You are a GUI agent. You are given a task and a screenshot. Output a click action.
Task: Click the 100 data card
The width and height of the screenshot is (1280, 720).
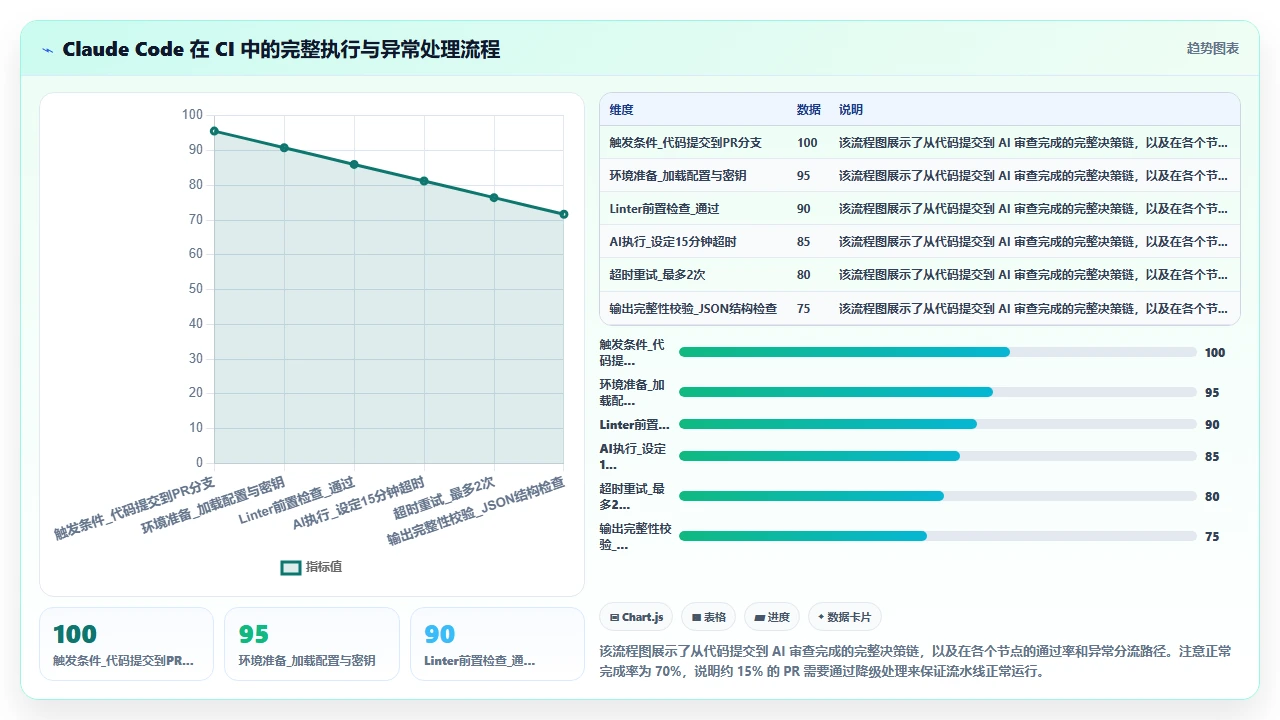coord(126,644)
